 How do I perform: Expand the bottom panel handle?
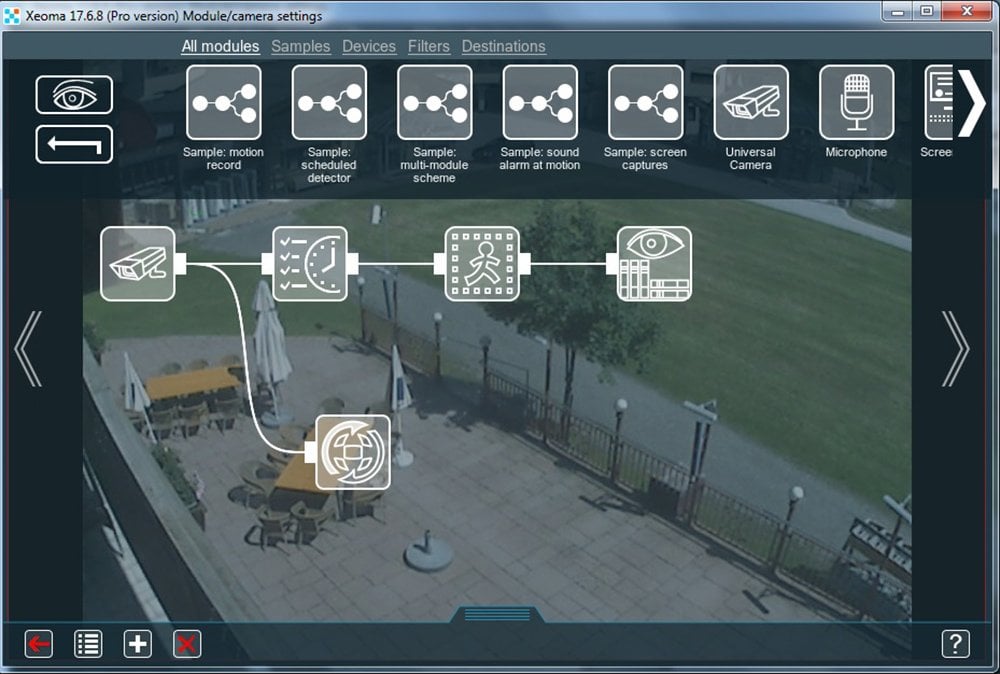click(x=497, y=614)
